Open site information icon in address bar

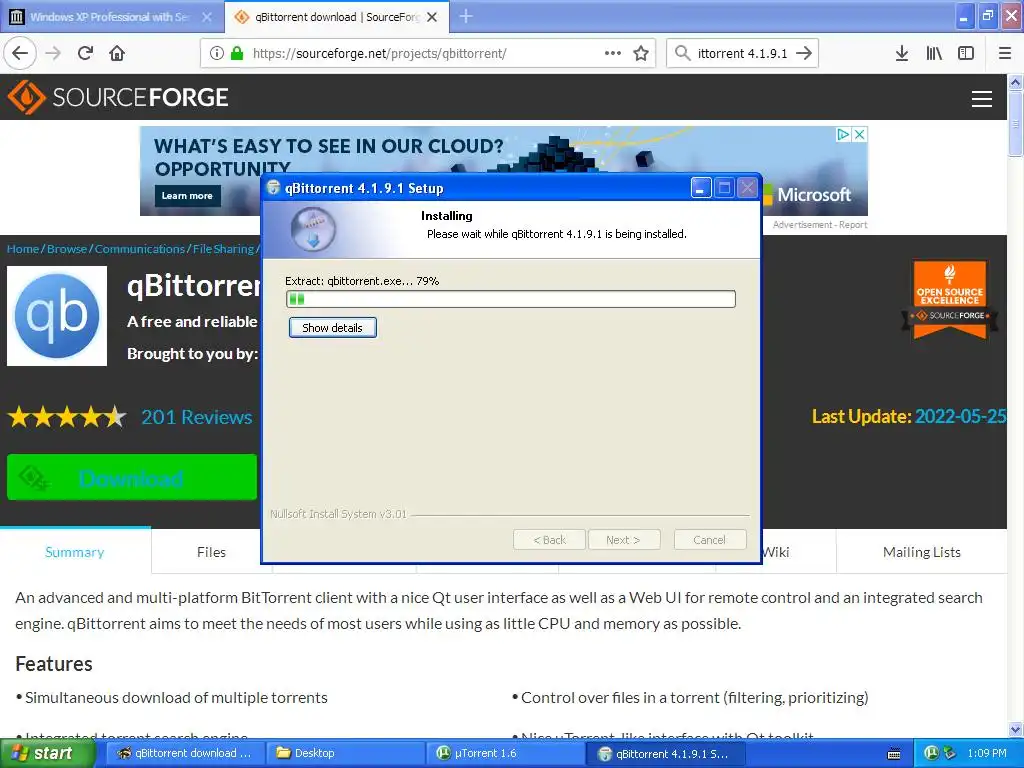[217, 53]
